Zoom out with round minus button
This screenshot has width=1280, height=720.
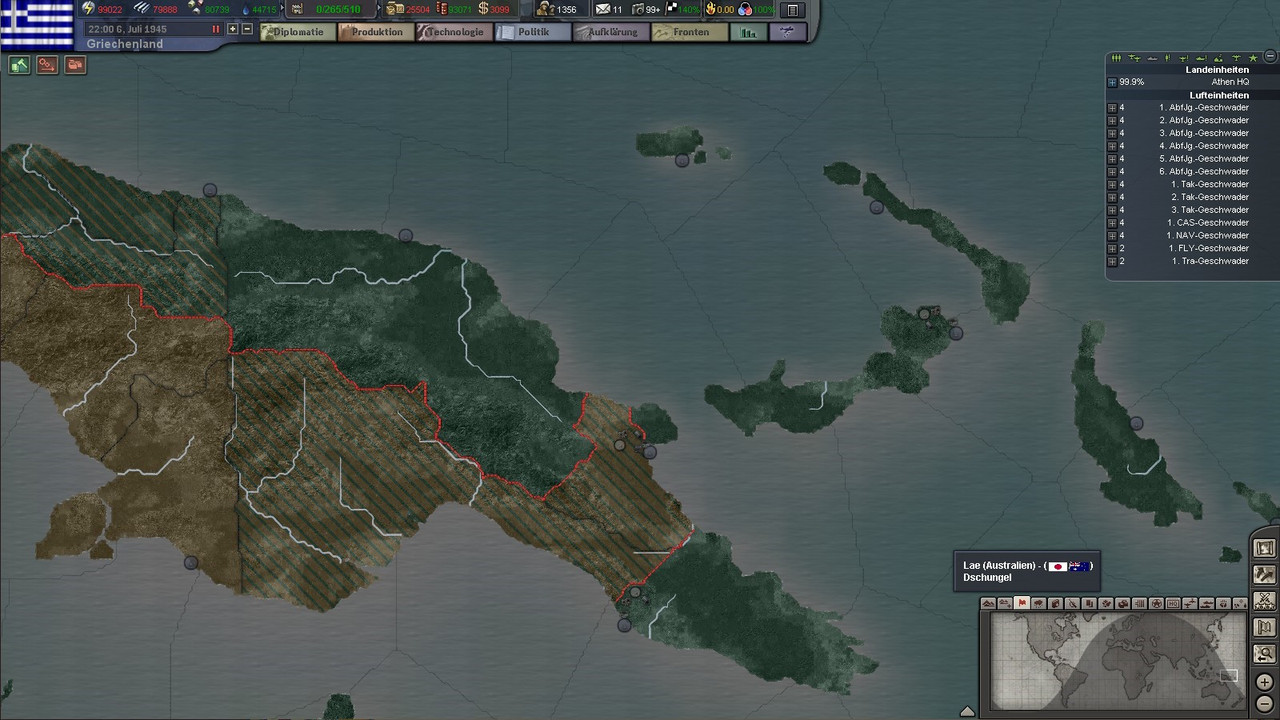1265,703
